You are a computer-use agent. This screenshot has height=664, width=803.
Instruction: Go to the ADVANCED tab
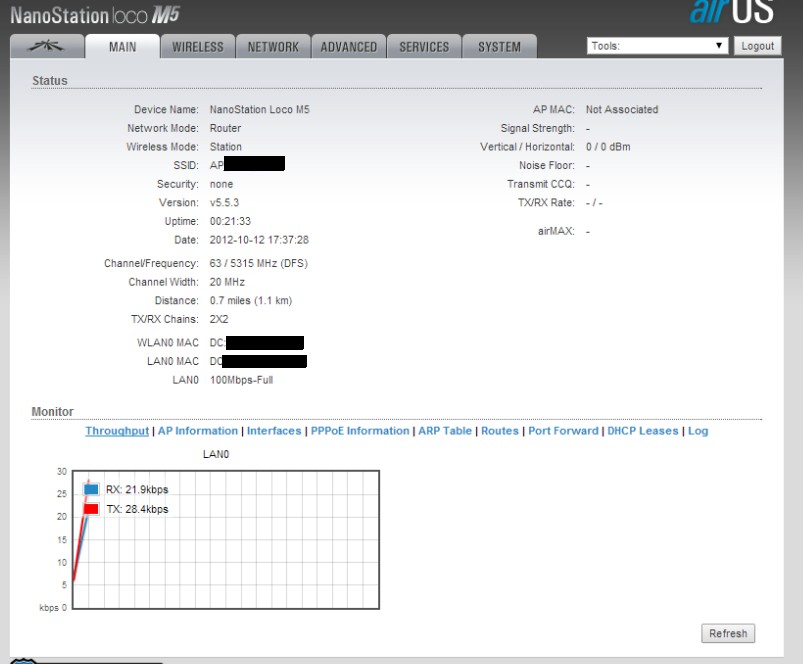coord(349,47)
